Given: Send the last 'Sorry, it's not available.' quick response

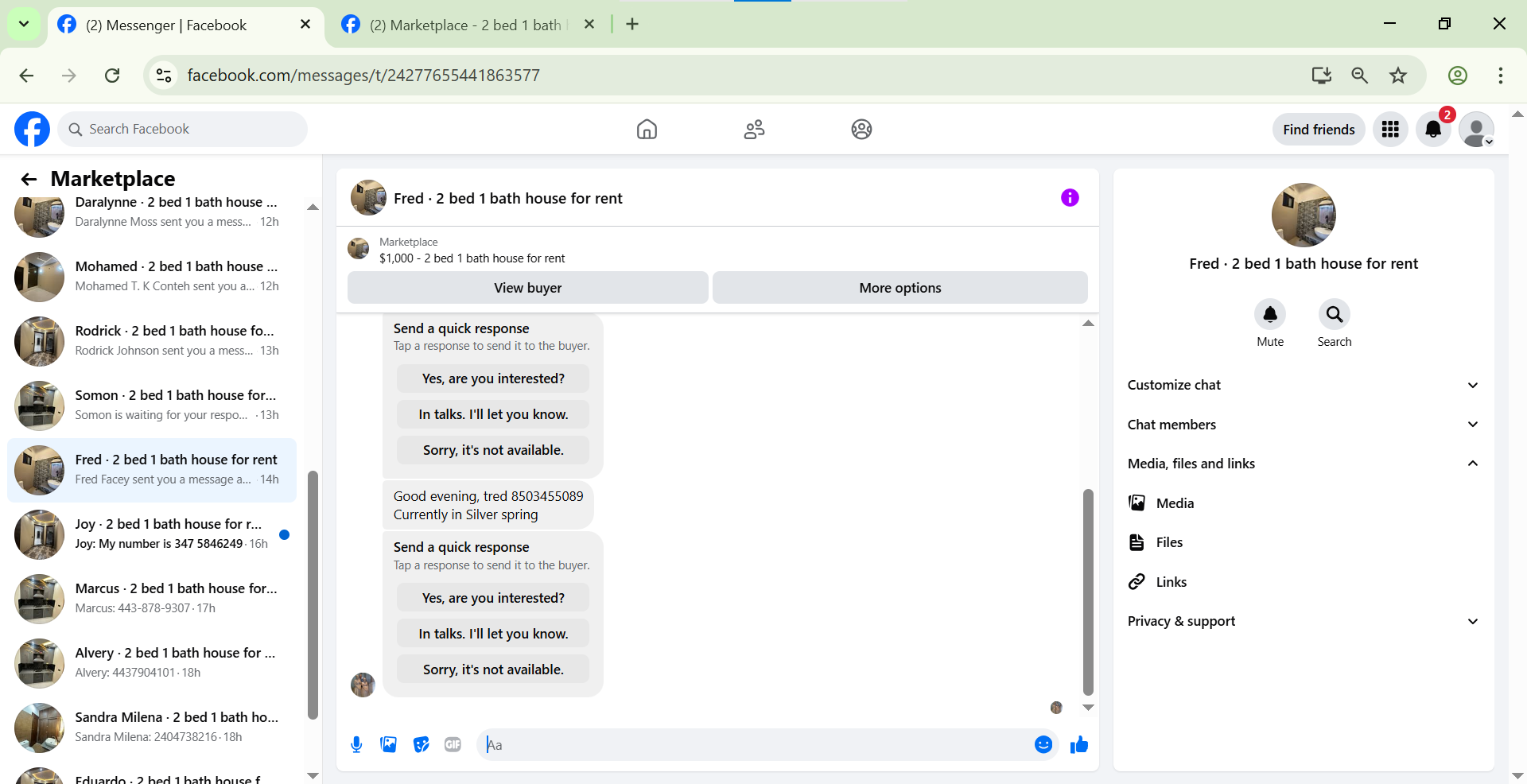Looking at the screenshot, I should (493, 670).
